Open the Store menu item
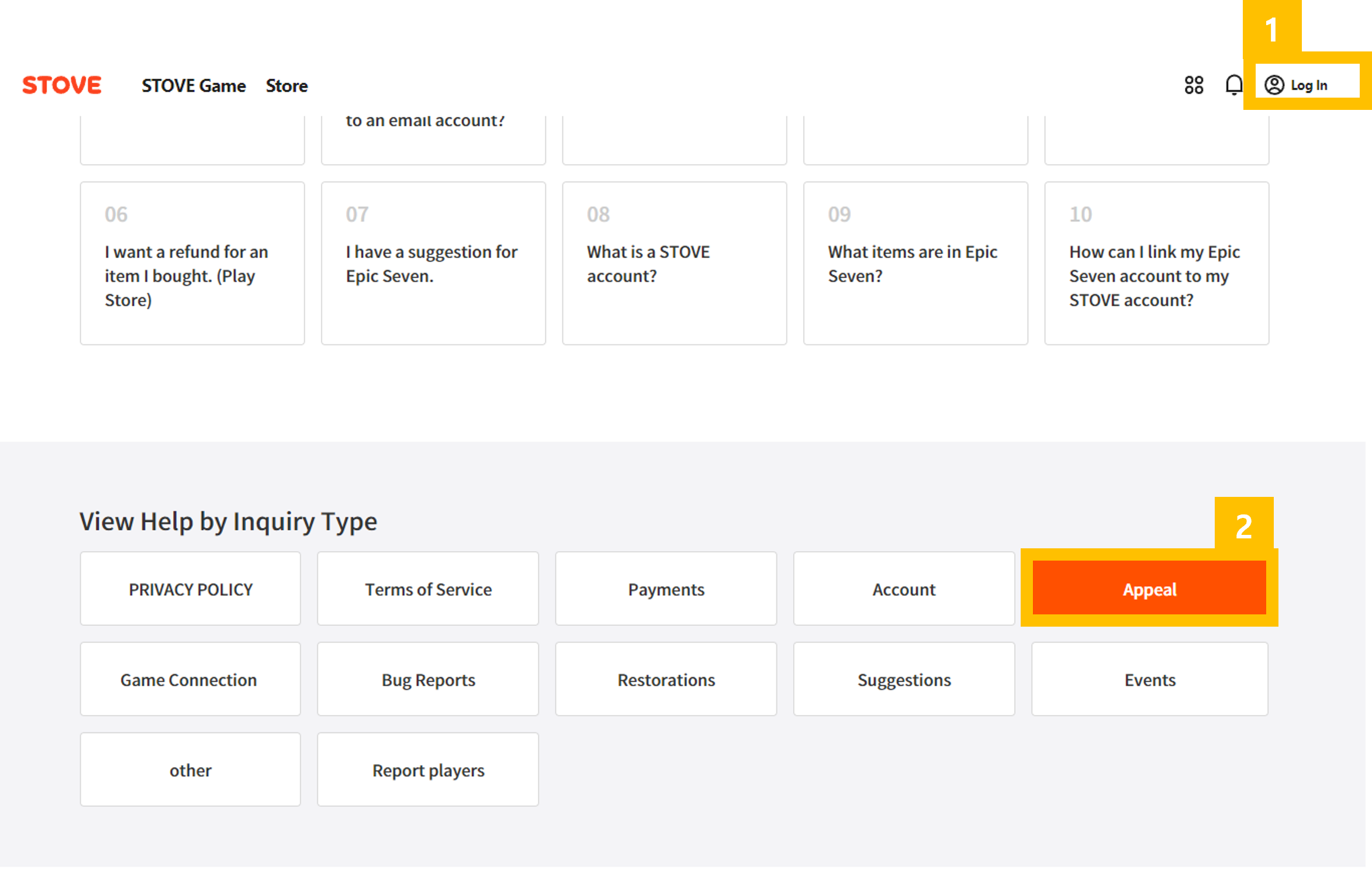This screenshot has width=1372, height=871. tap(286, 86)
